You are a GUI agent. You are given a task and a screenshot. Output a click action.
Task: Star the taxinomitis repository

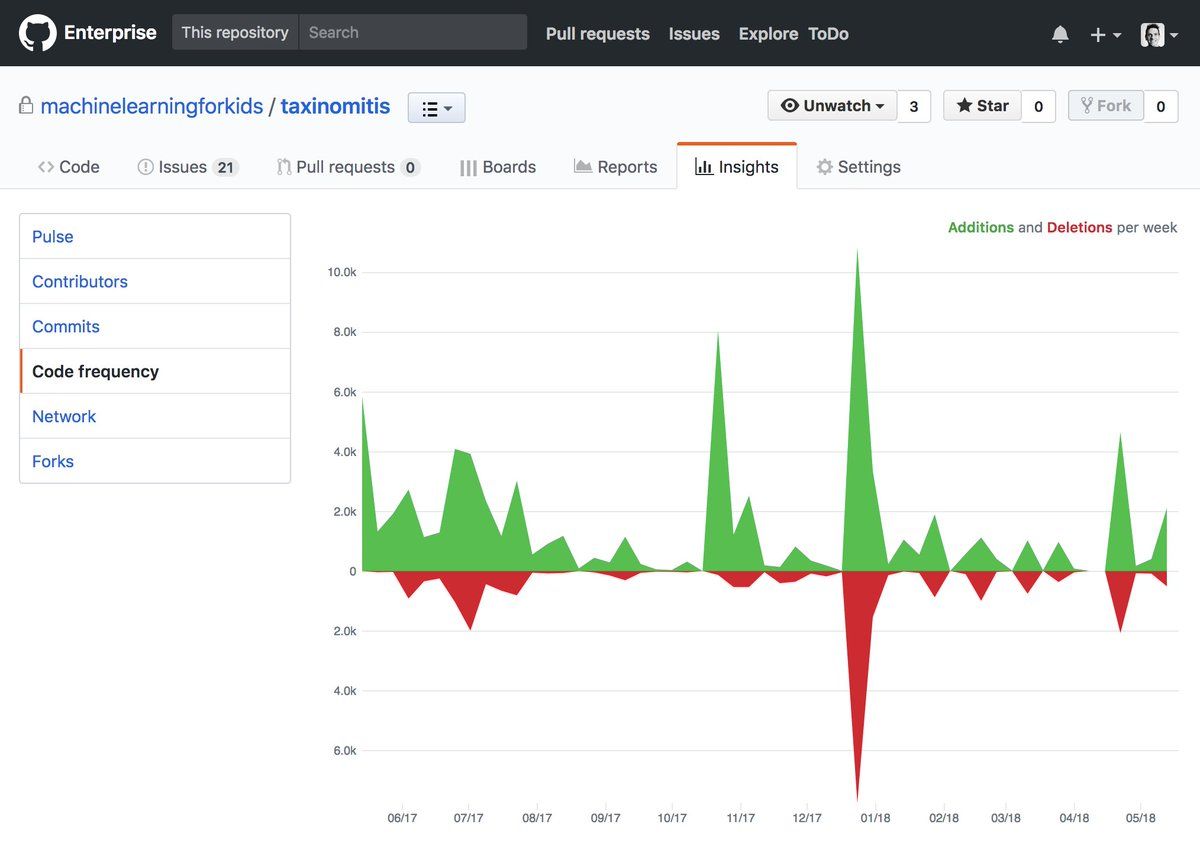(x=982, y=106)
